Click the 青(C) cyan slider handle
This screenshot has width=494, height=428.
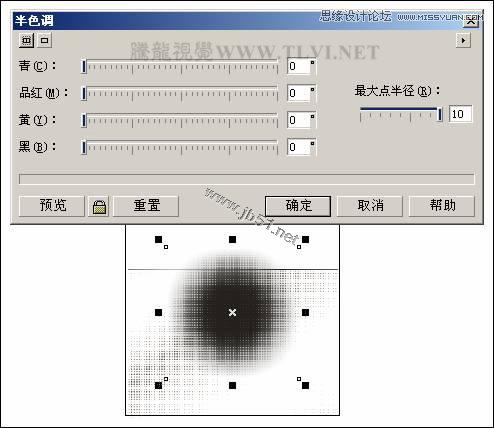click(x=84, y=67)
